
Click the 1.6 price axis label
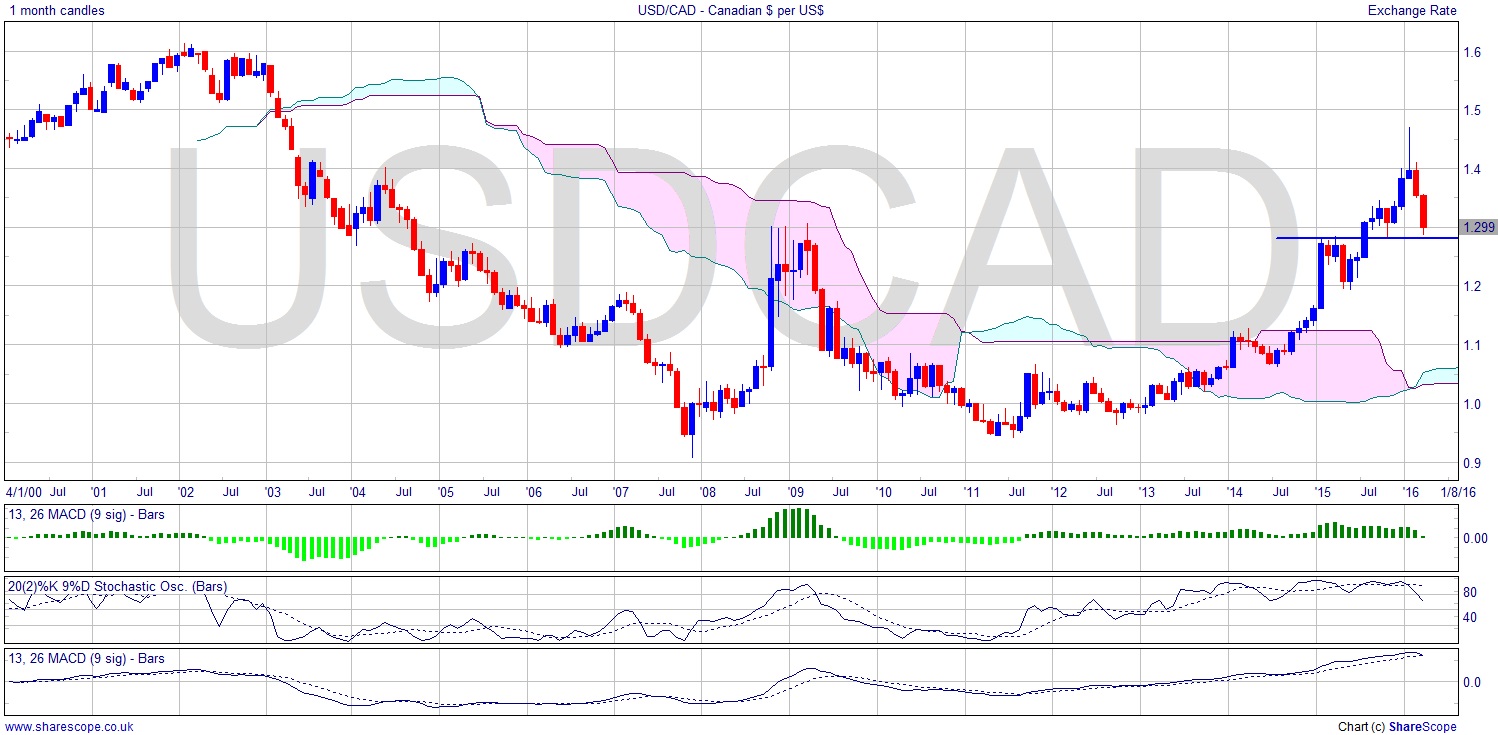[1473, 52]
